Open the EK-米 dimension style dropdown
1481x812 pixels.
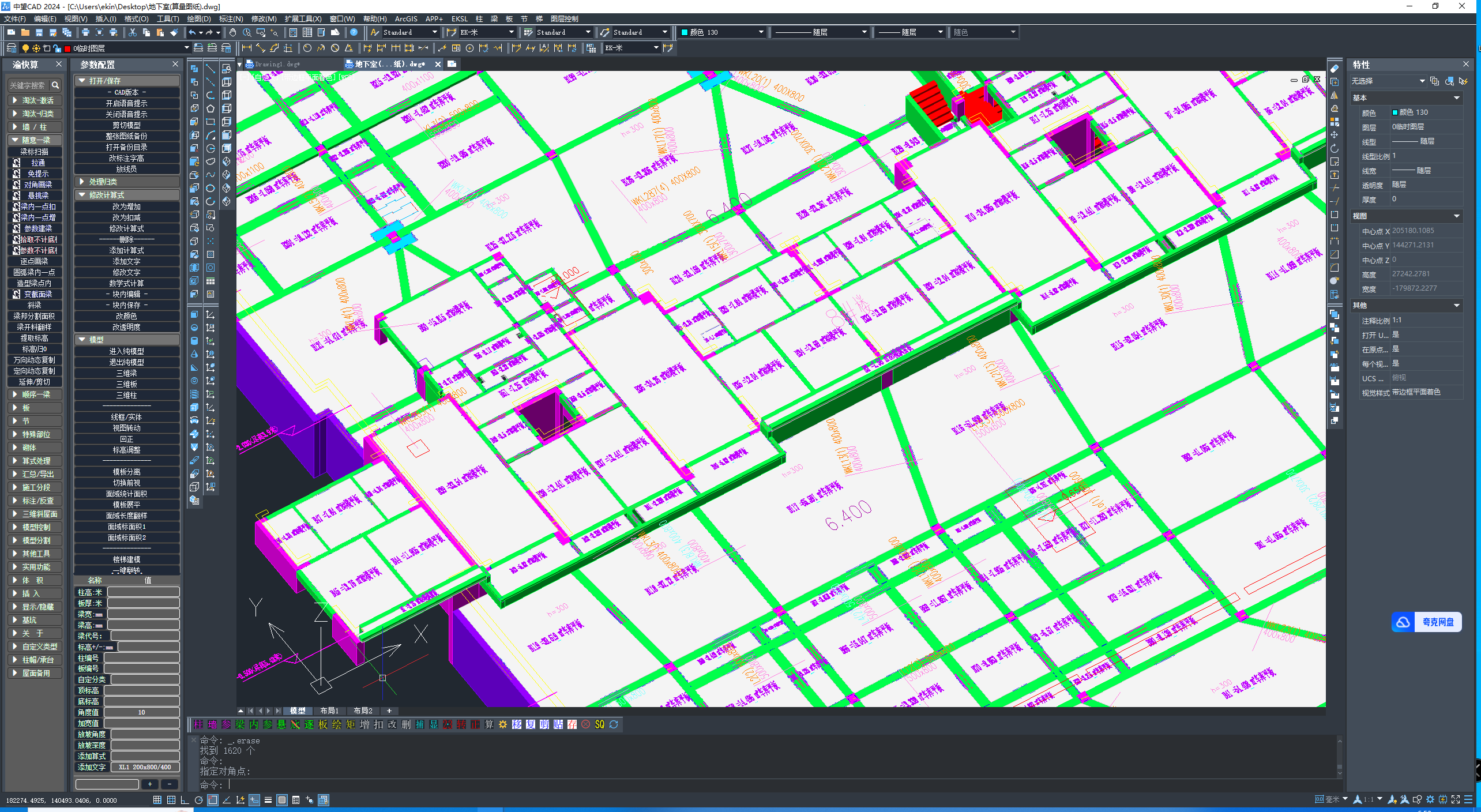coord(511,32)
